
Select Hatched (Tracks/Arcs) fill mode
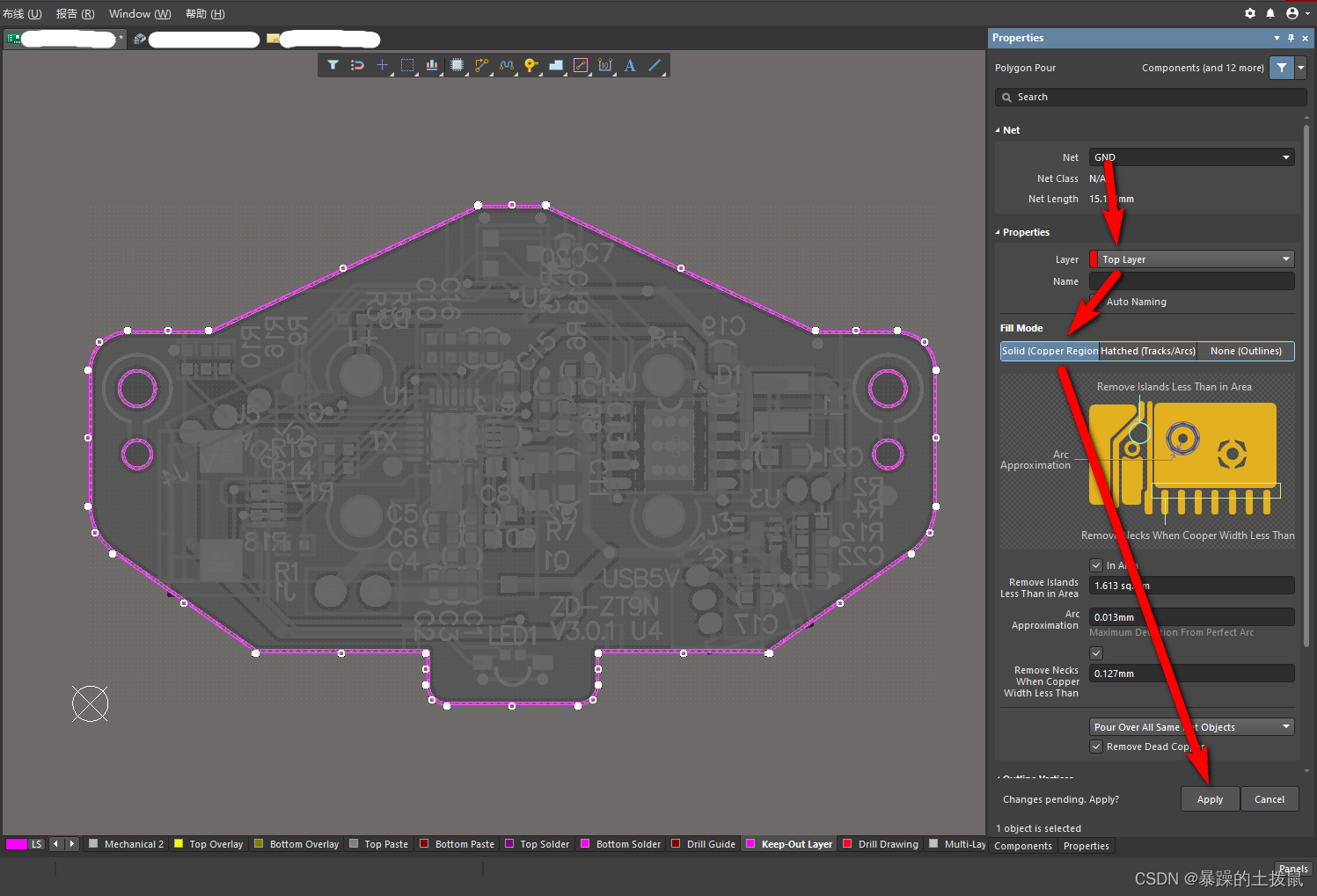click(x=1147, y=351)
